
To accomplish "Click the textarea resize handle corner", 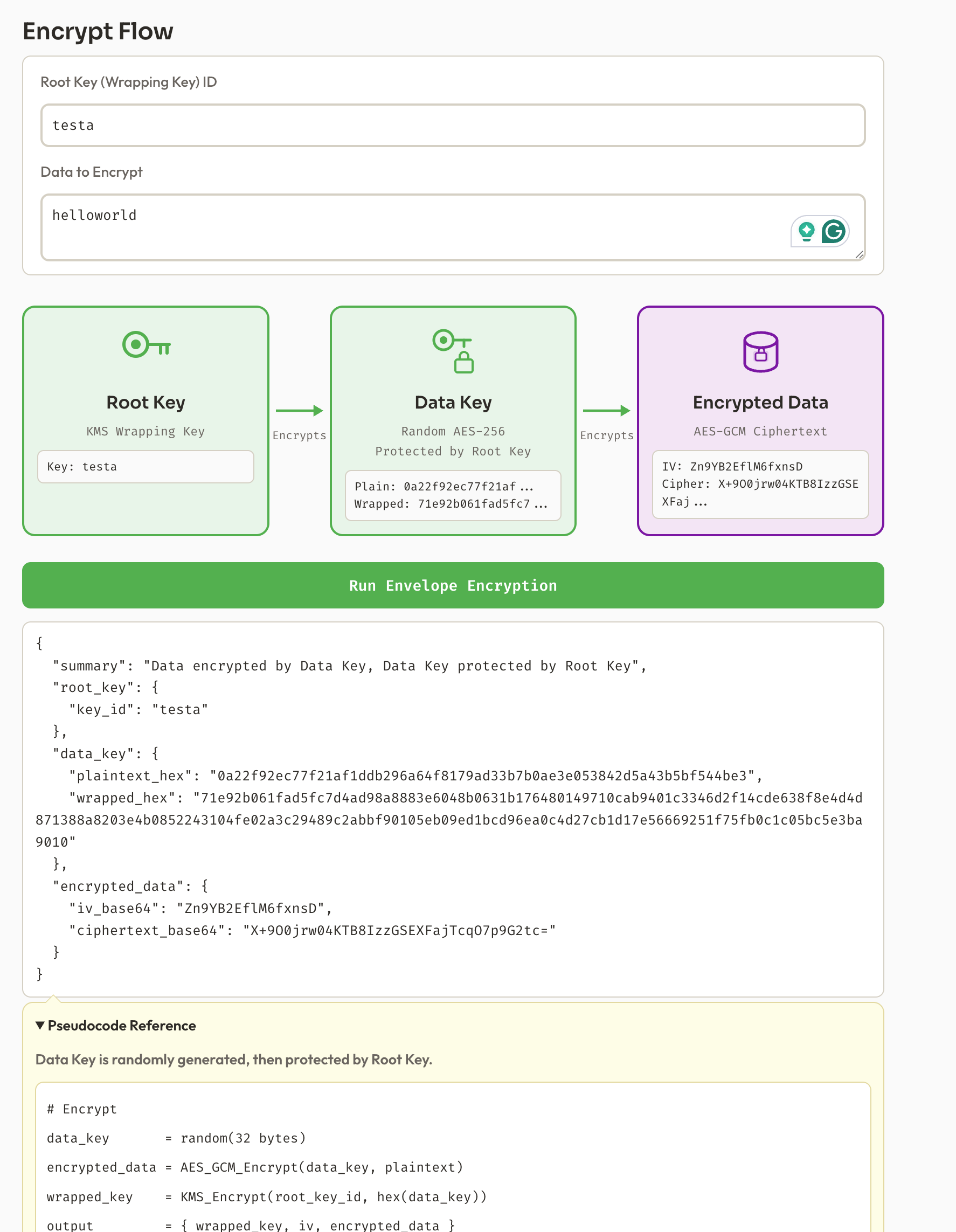I will pos(859,254).
